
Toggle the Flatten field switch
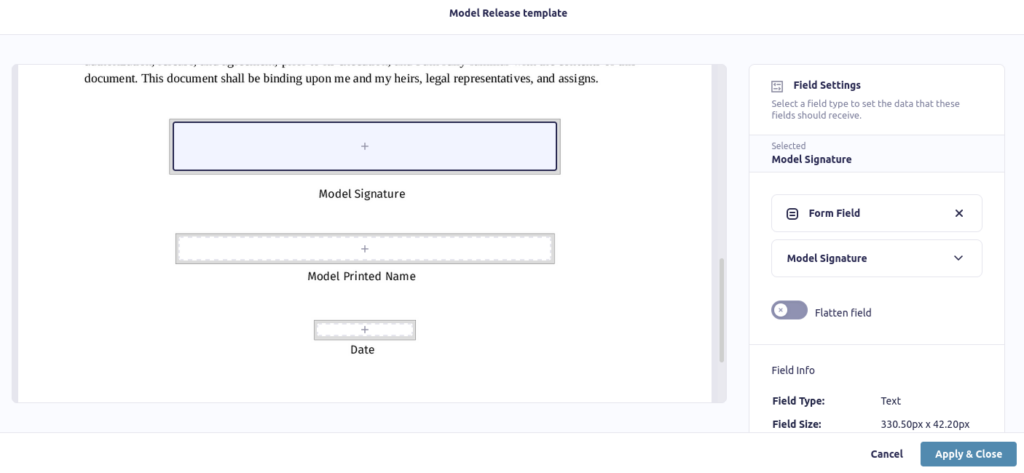pyautogui.click(x=789, y=310)
